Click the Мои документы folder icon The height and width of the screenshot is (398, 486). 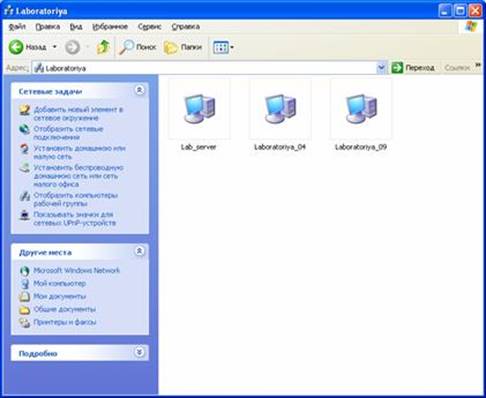25,296
